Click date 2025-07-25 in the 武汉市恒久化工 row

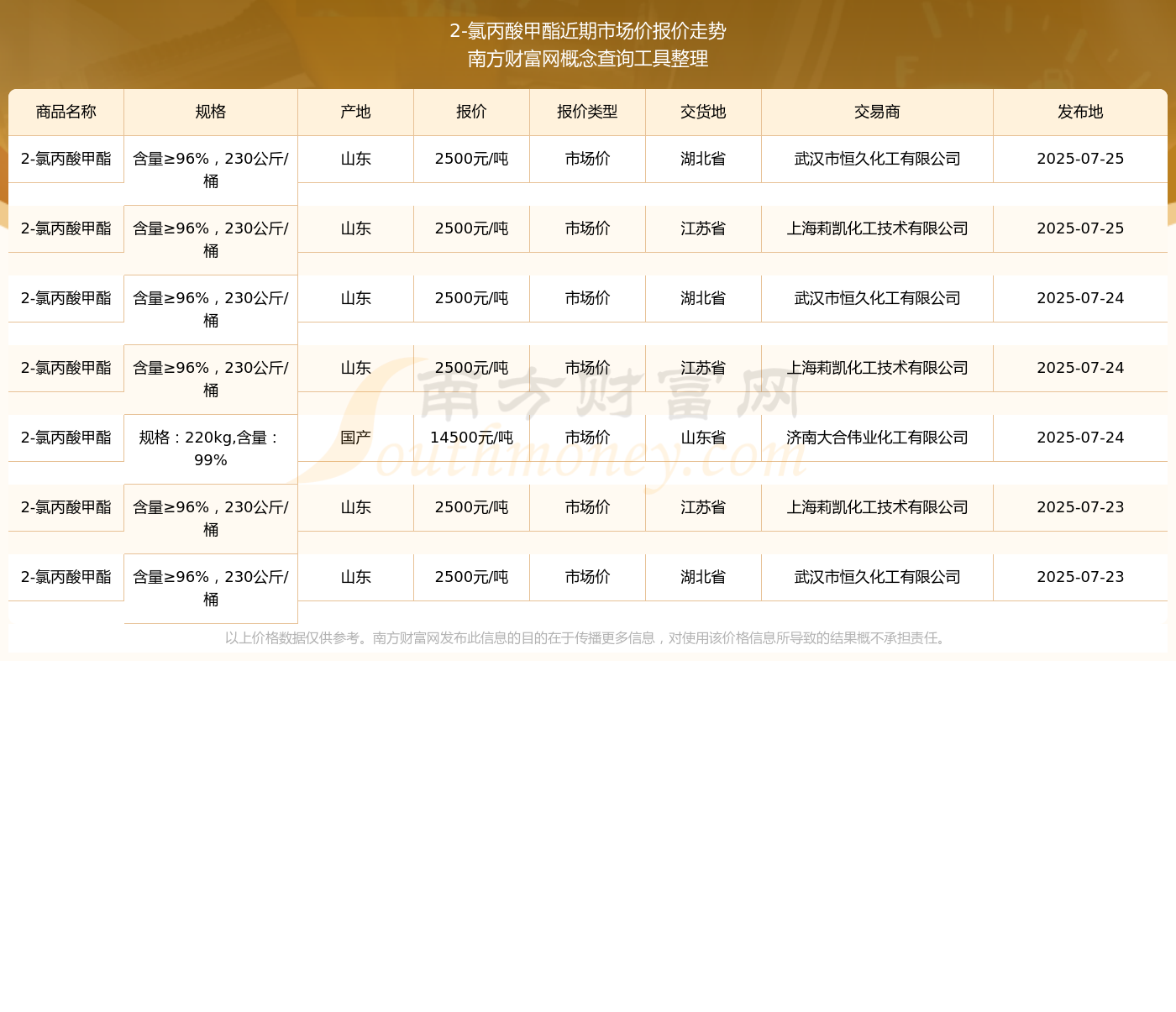[x=1080, y=159]
